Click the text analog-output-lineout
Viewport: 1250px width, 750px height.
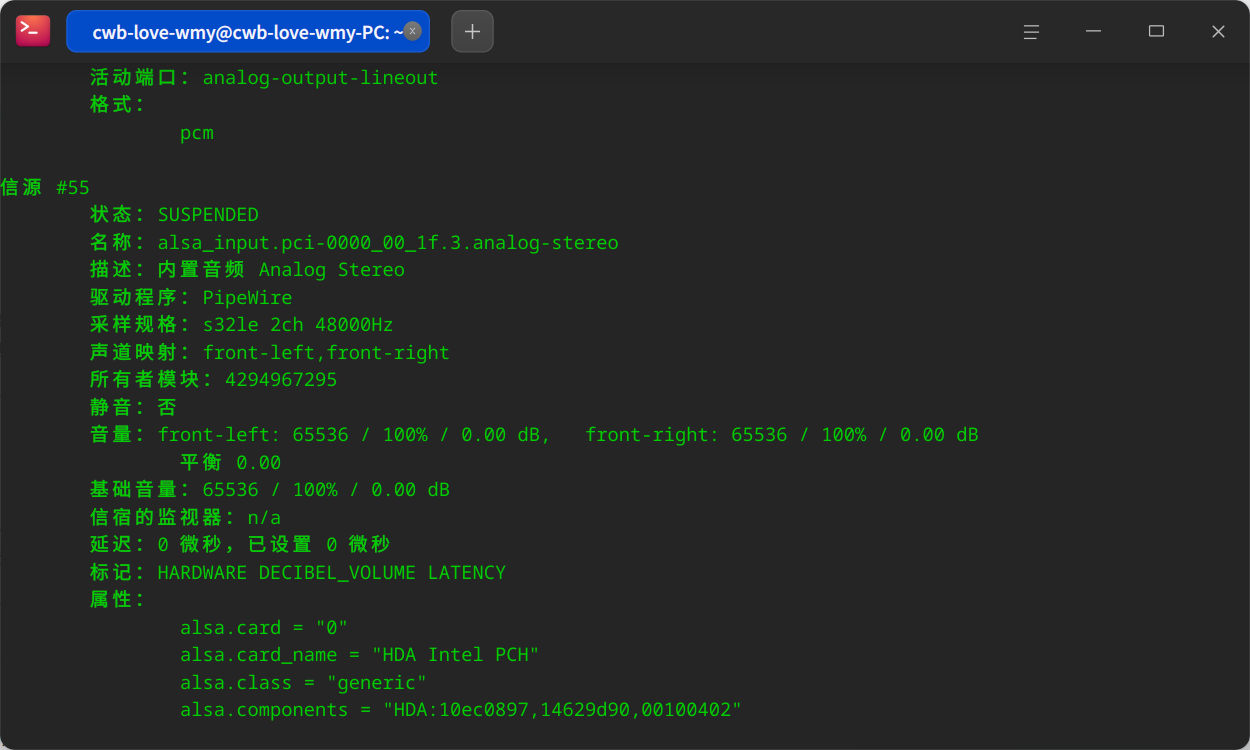[320, 77]
